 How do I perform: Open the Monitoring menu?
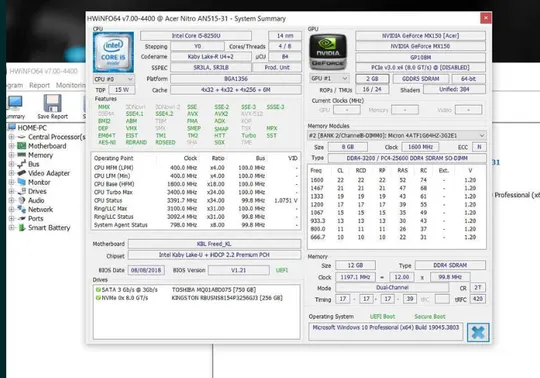(x=71, y=85)
